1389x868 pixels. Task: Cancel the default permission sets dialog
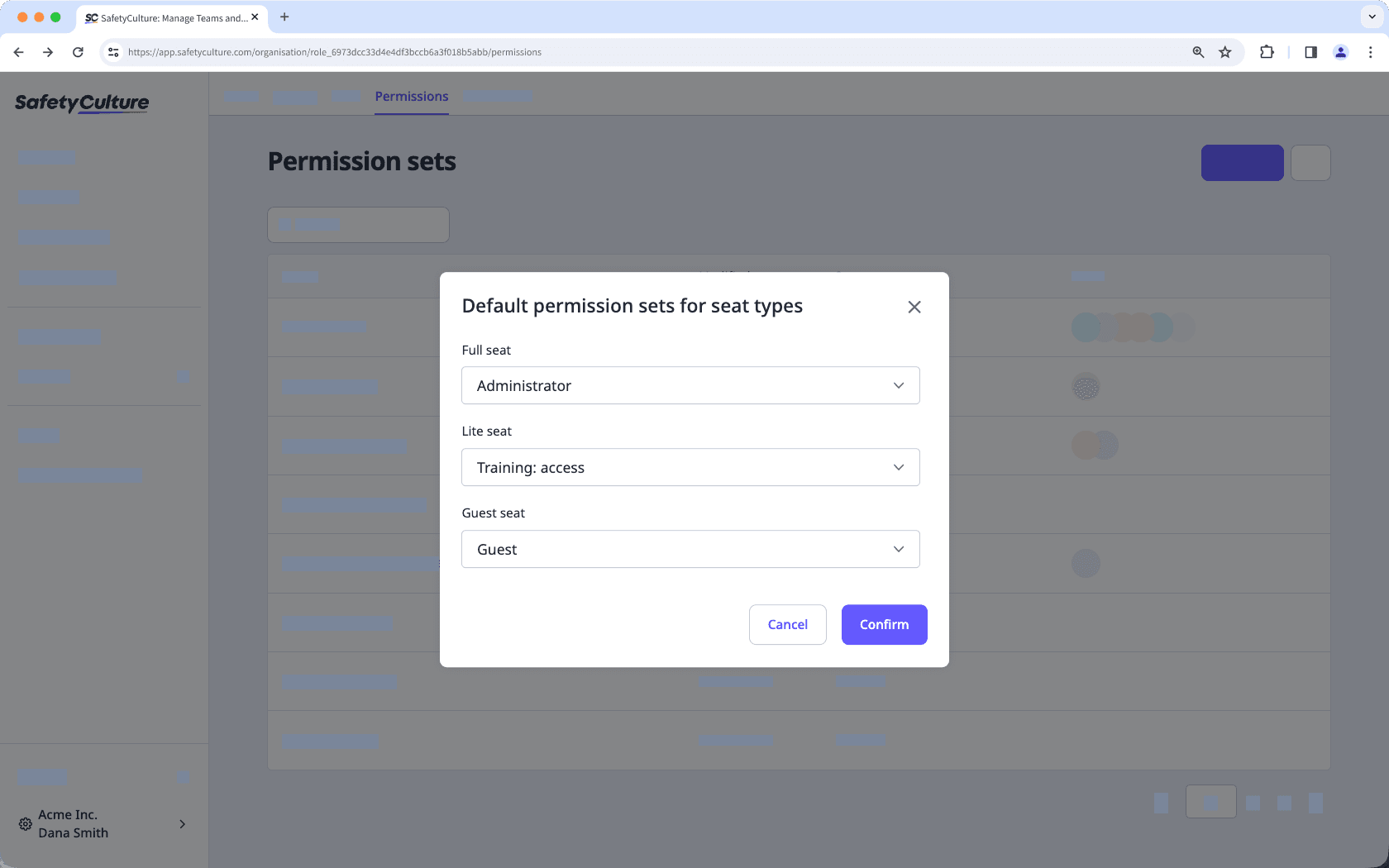tap(787, 624)
